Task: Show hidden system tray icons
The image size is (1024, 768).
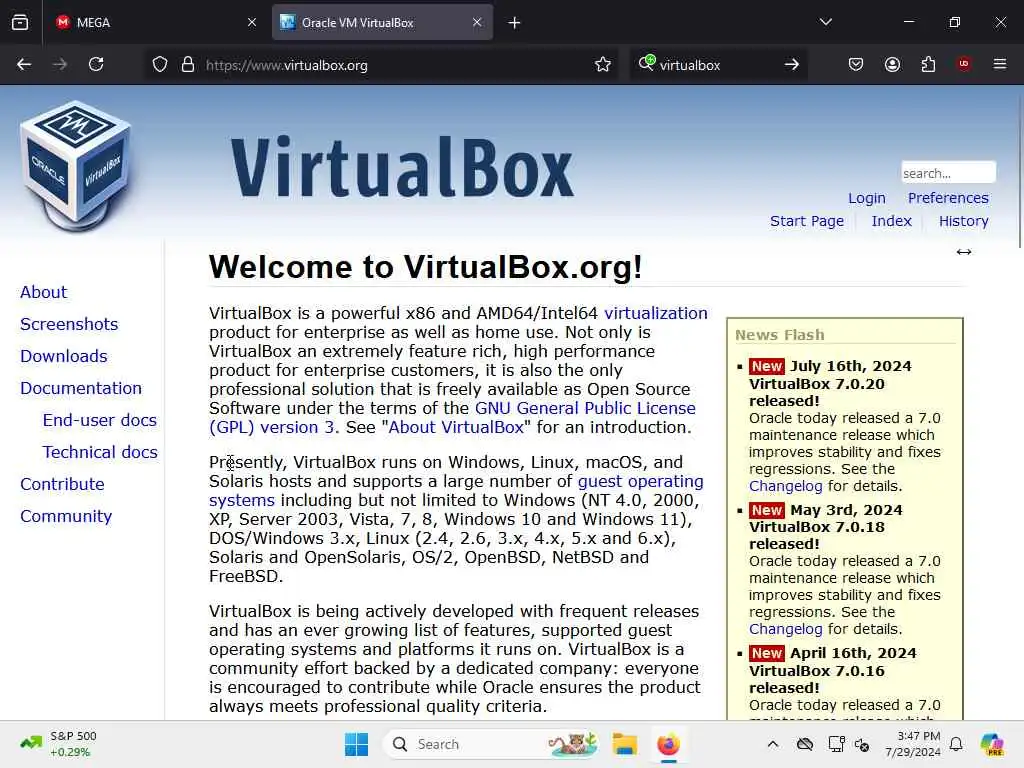Action: point(773,744)
